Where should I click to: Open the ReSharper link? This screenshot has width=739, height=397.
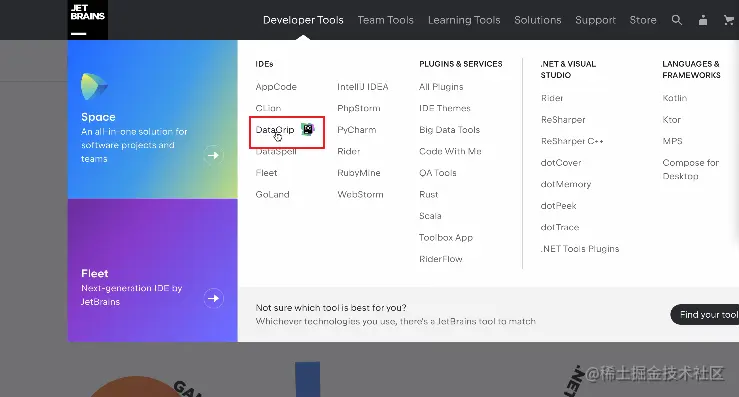tap(563, 120)
